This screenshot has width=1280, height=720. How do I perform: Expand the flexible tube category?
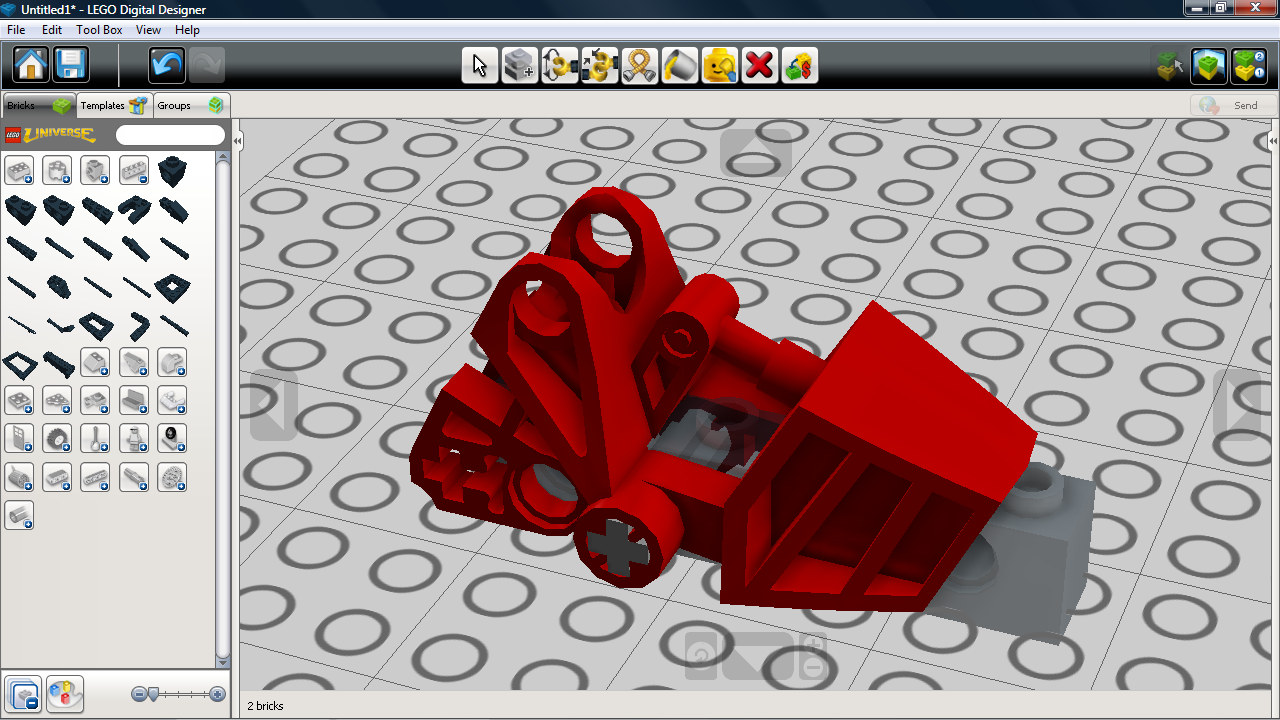19,515
